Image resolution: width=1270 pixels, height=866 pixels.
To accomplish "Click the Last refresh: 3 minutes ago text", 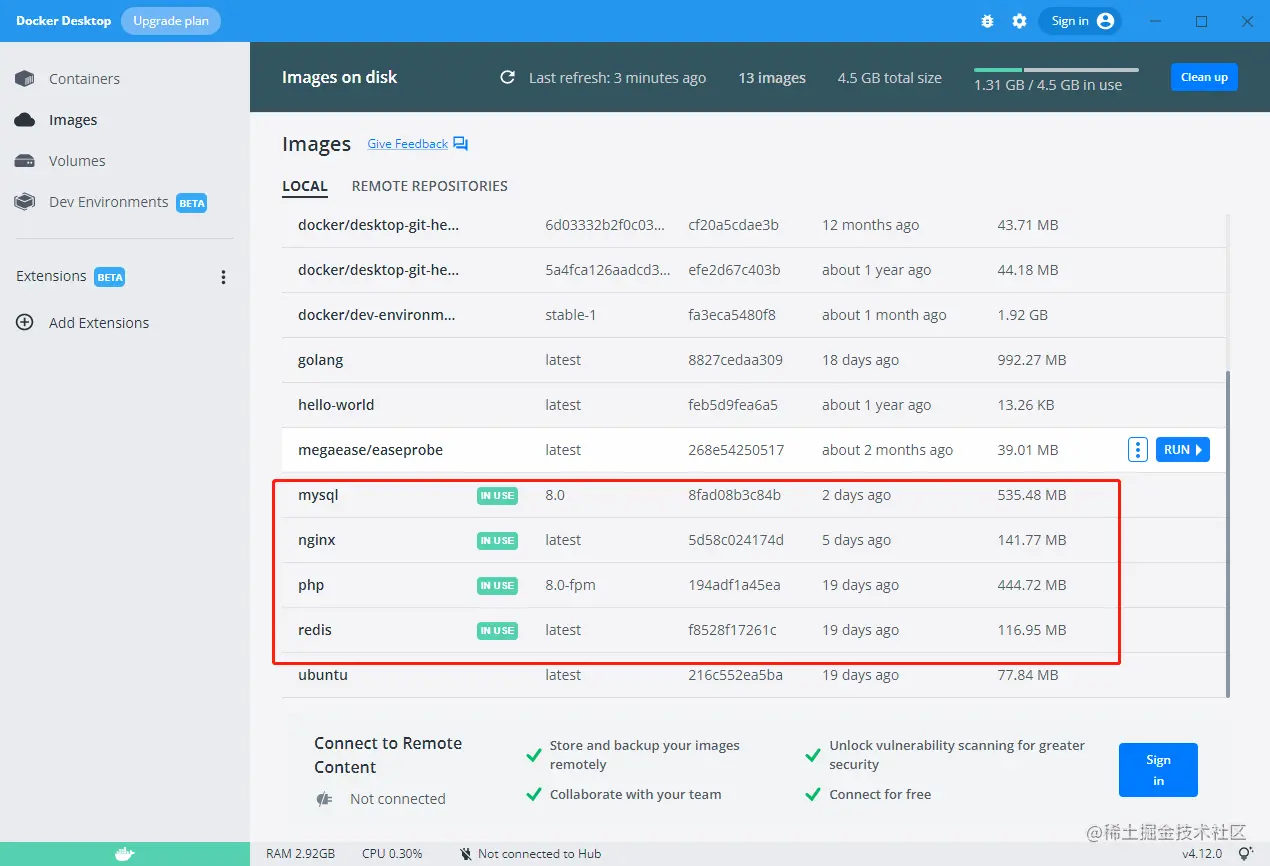I will pyautogui.click(x=617, y=77).
